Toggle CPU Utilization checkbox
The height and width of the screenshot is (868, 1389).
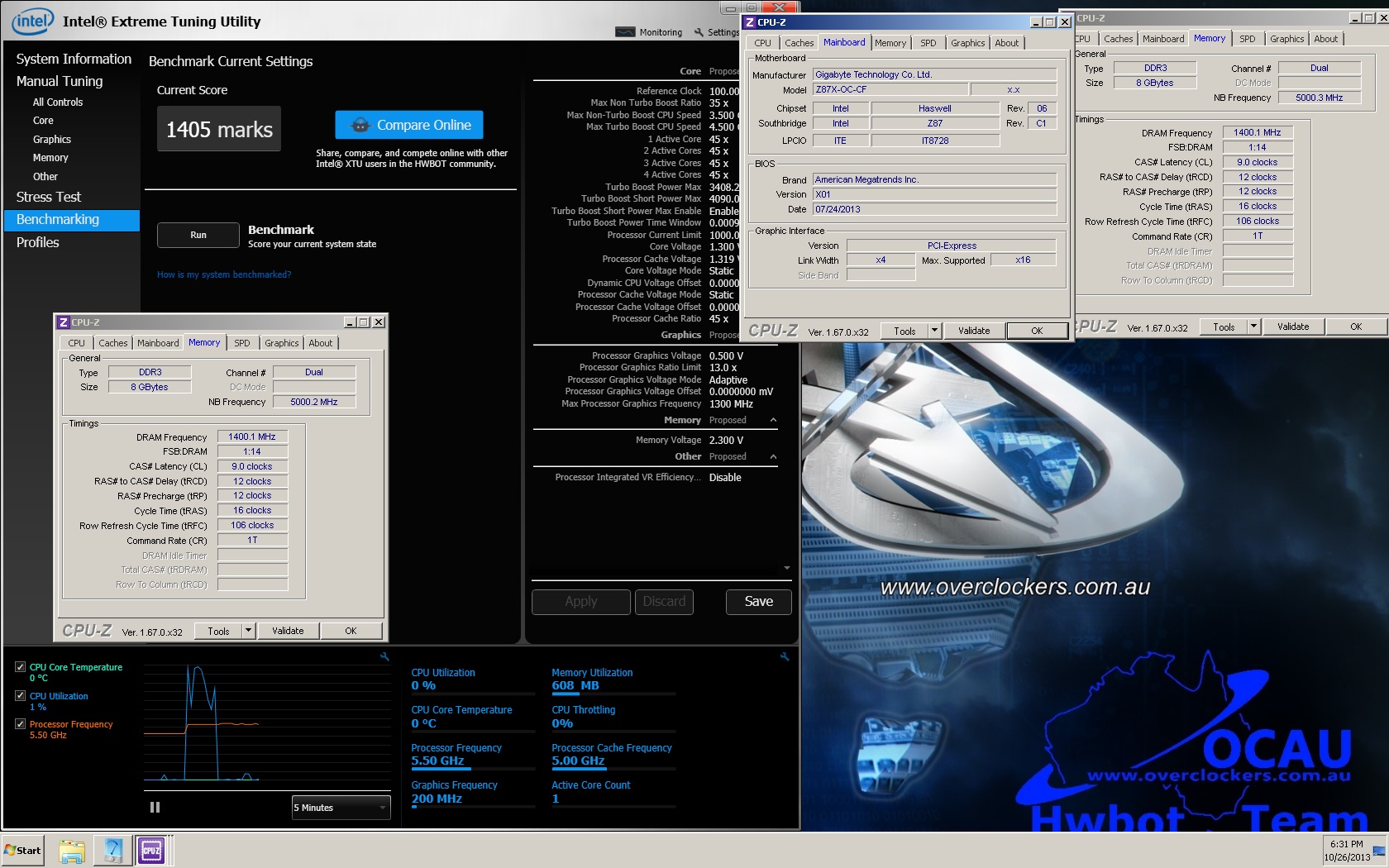[x=20, y=695]
